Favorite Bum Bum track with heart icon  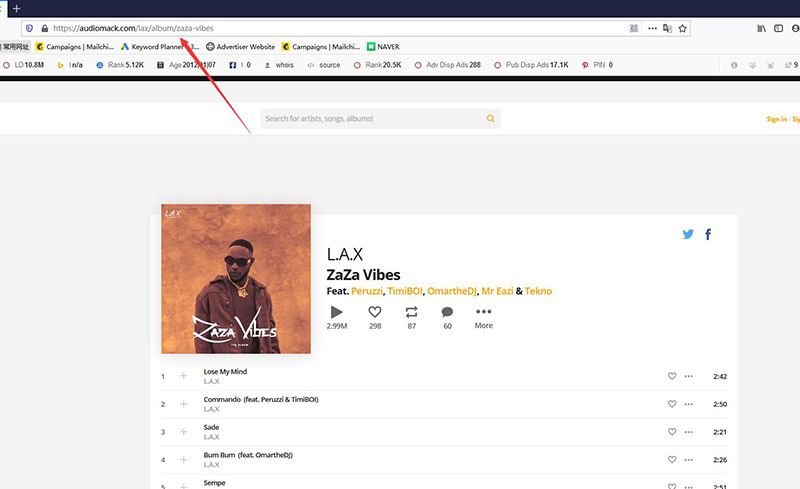pos(672,460)
